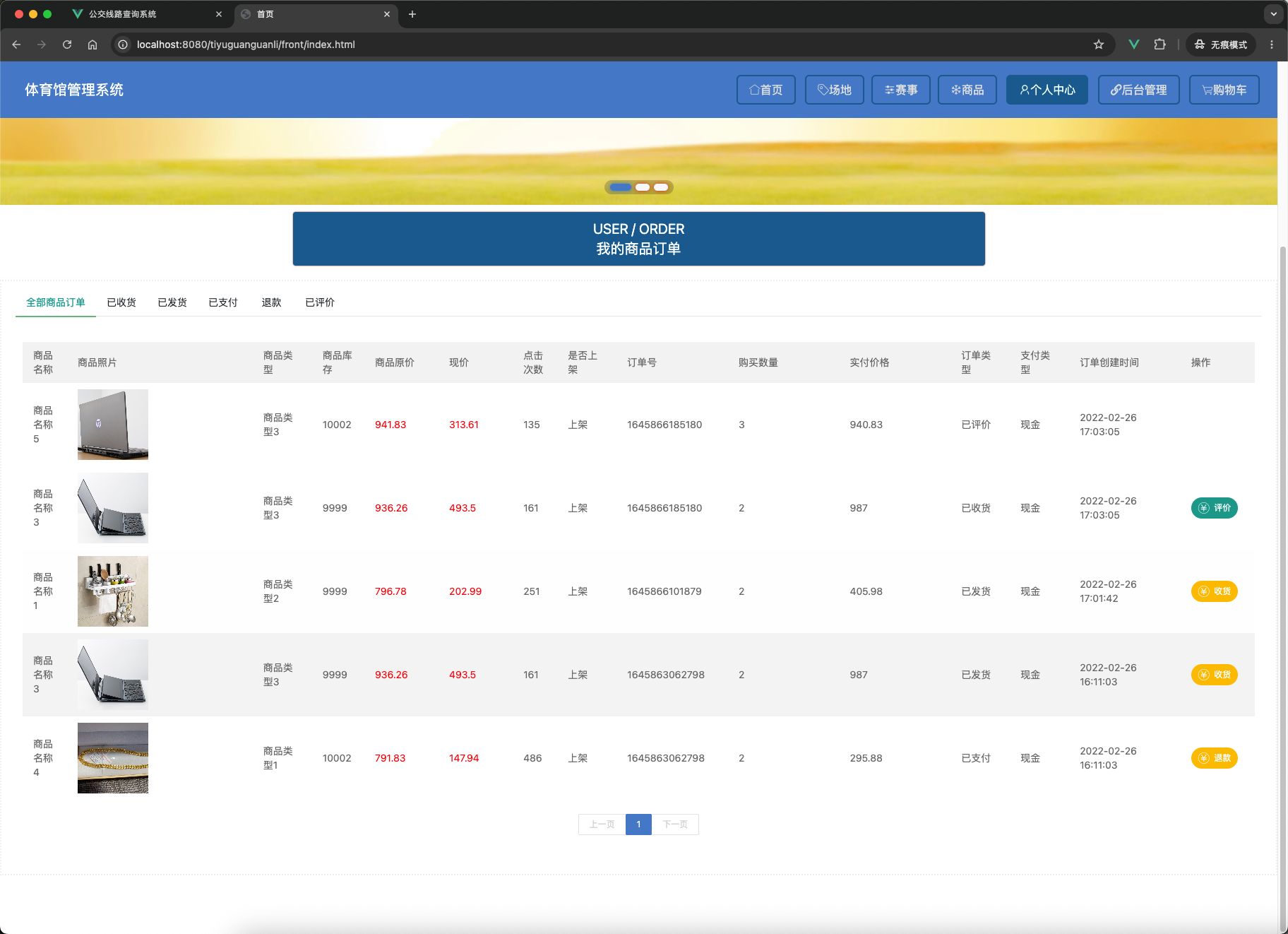Click USER / ORDER 我的商品订单 banner
The height and width of the screenshot is (934, 1288).
pos(639,239)
